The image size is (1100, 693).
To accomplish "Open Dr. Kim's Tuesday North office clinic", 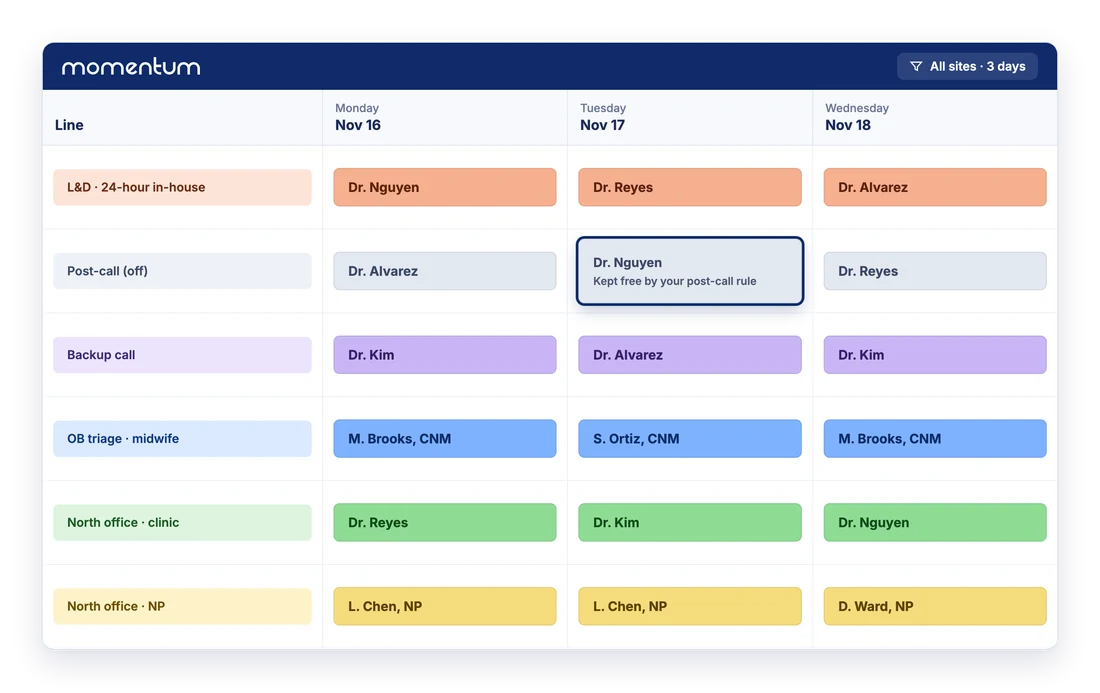I will pyautogui.click(x=690, y=523).
